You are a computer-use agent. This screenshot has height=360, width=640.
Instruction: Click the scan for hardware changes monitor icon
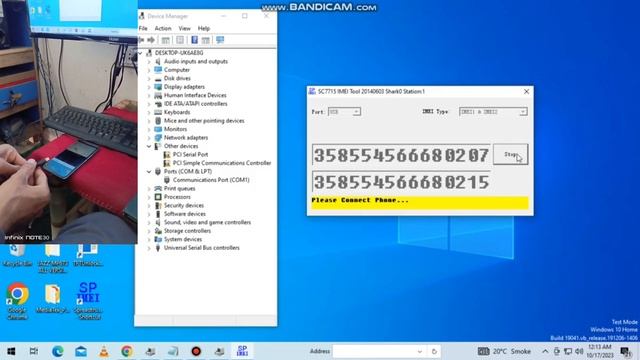(220, 40)
